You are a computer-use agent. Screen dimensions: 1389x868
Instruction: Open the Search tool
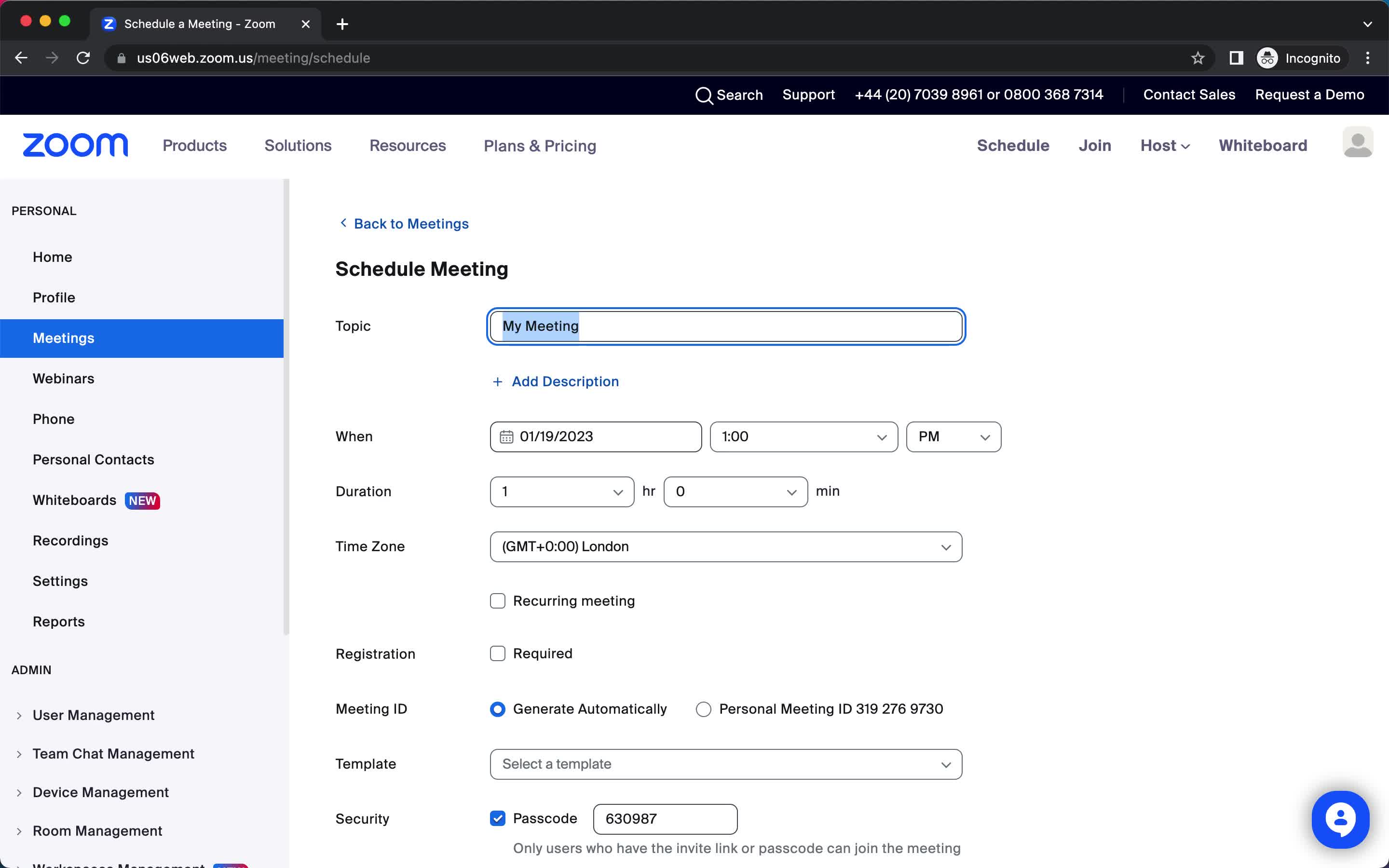tap(731, 95)
